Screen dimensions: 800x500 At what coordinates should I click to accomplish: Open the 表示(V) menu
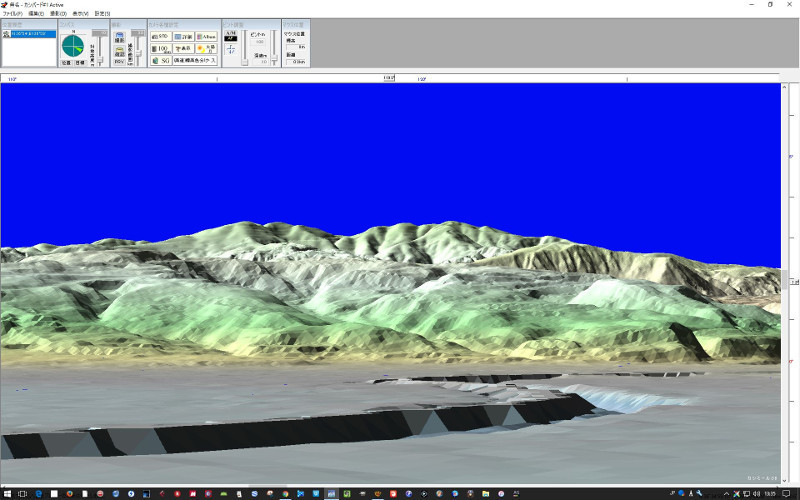coord(80,14)
